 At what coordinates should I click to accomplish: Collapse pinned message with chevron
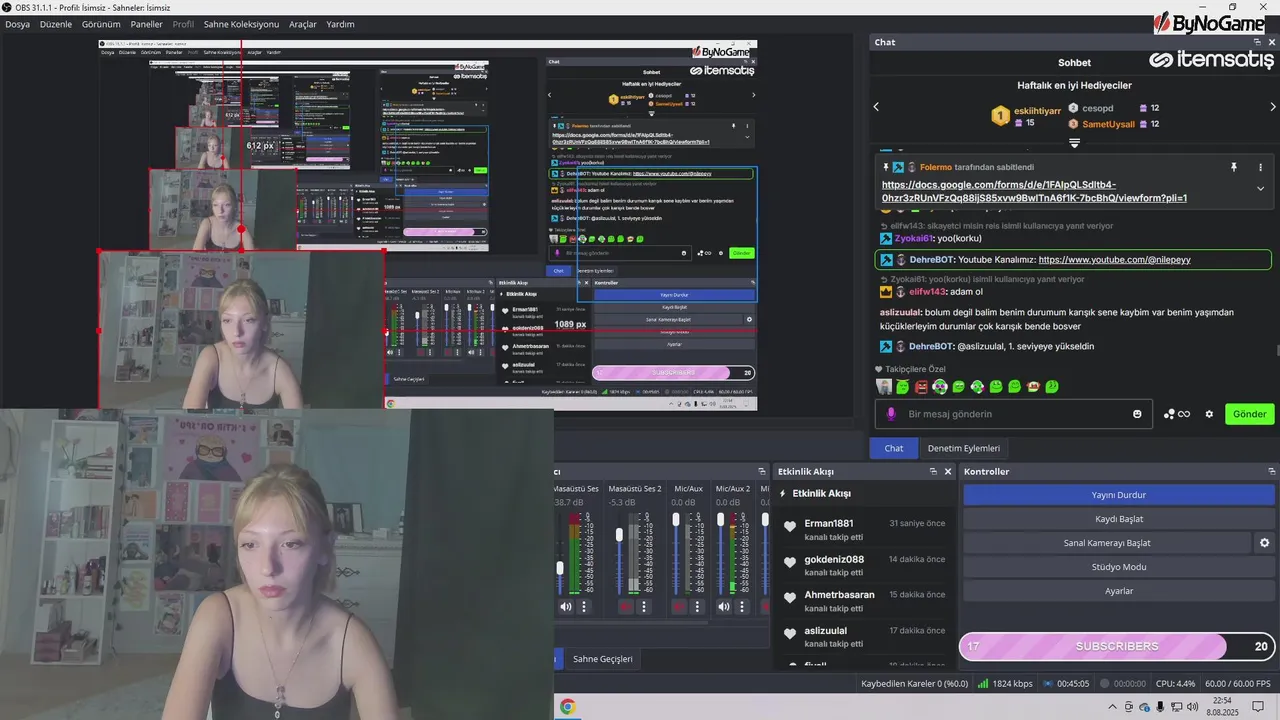1260,189
